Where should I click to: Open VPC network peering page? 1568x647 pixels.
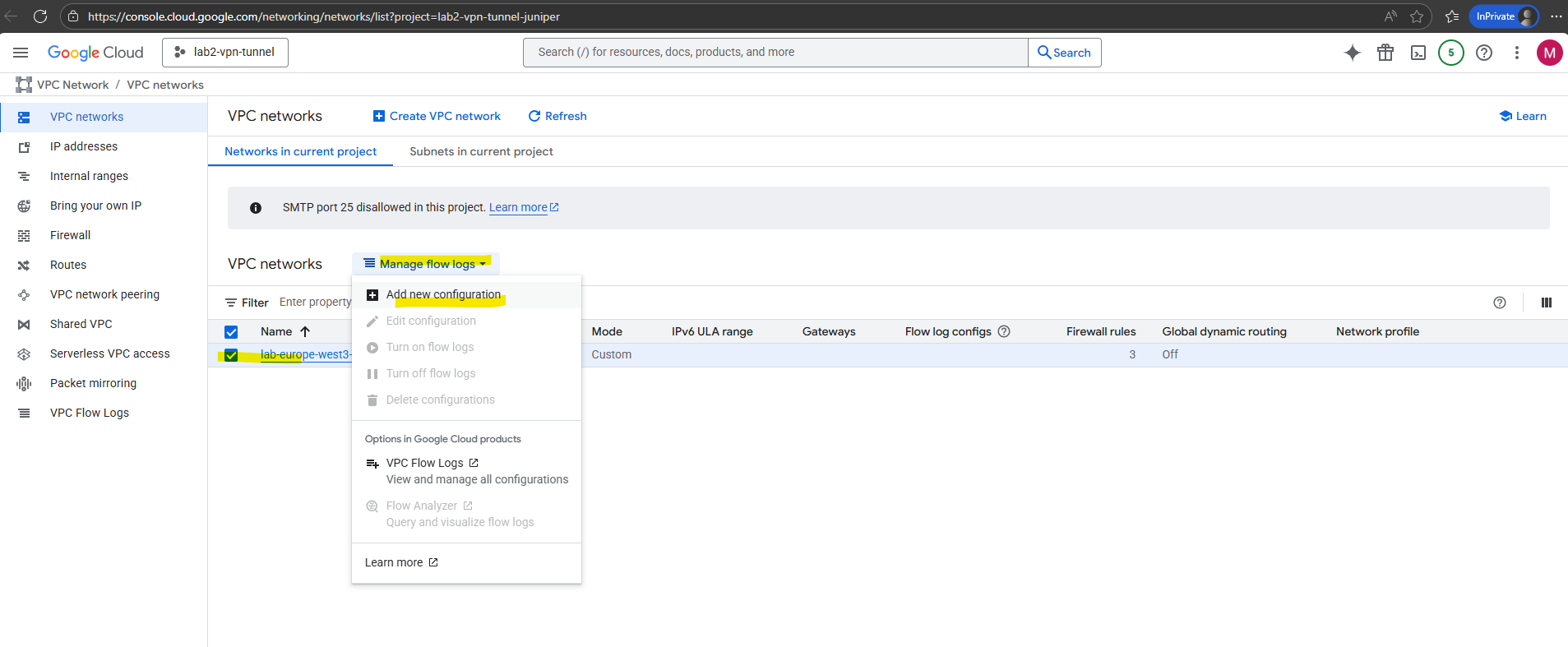point(104,294)
